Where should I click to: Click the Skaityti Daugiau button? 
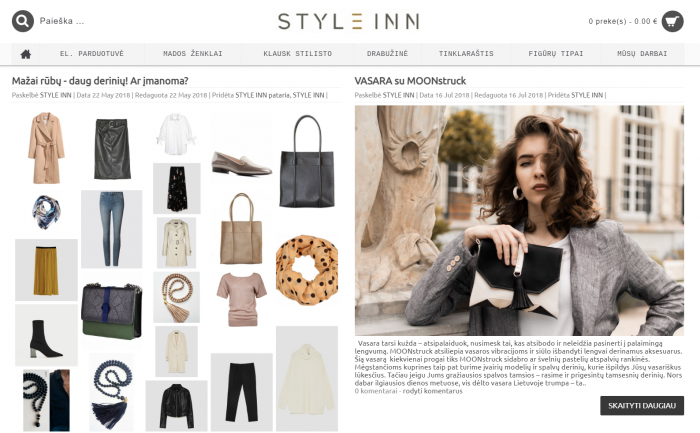click(642, 406)
